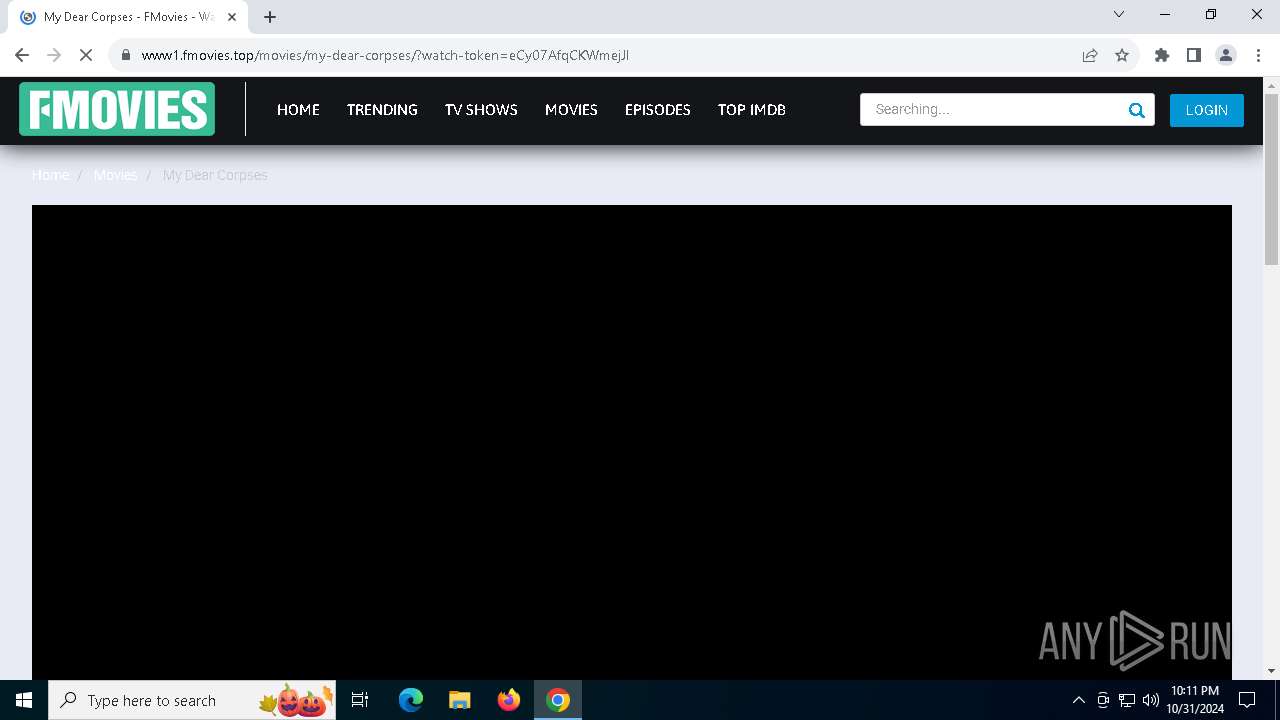Click the volume speaker icon

coord(1151,700)
